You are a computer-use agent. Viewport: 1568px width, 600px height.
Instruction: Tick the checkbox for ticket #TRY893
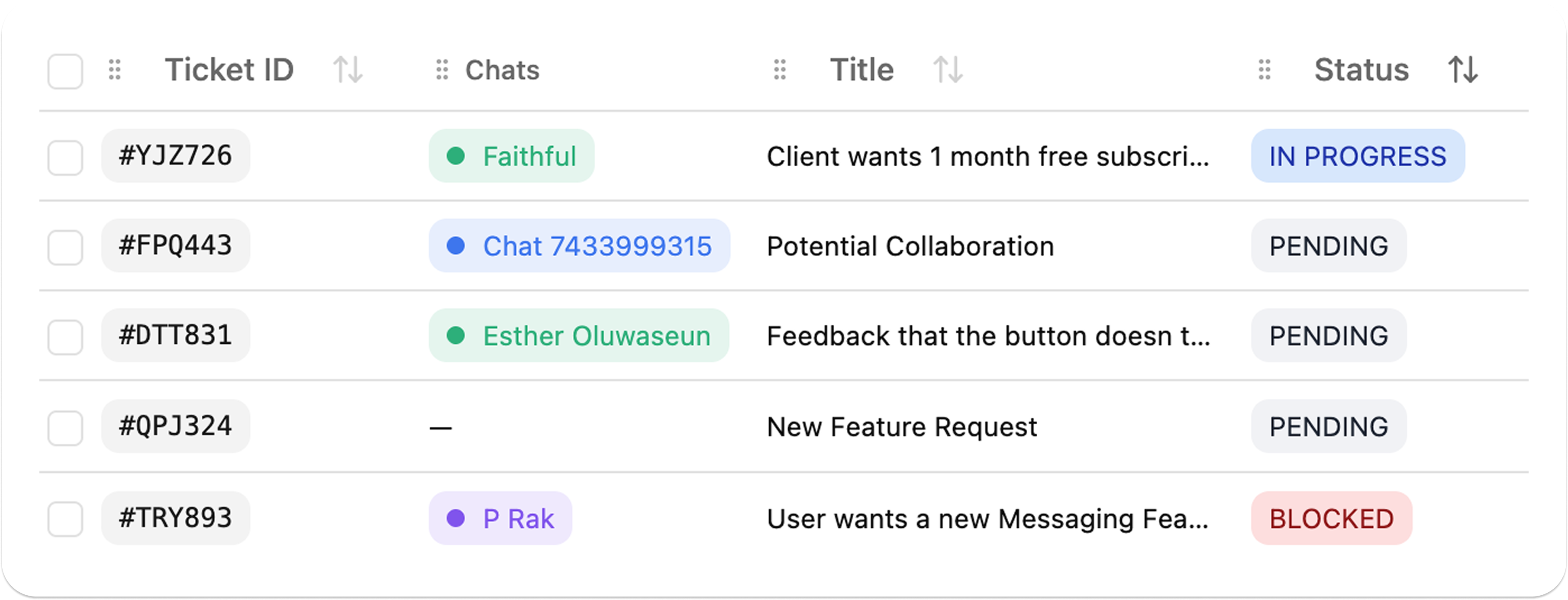65,519
